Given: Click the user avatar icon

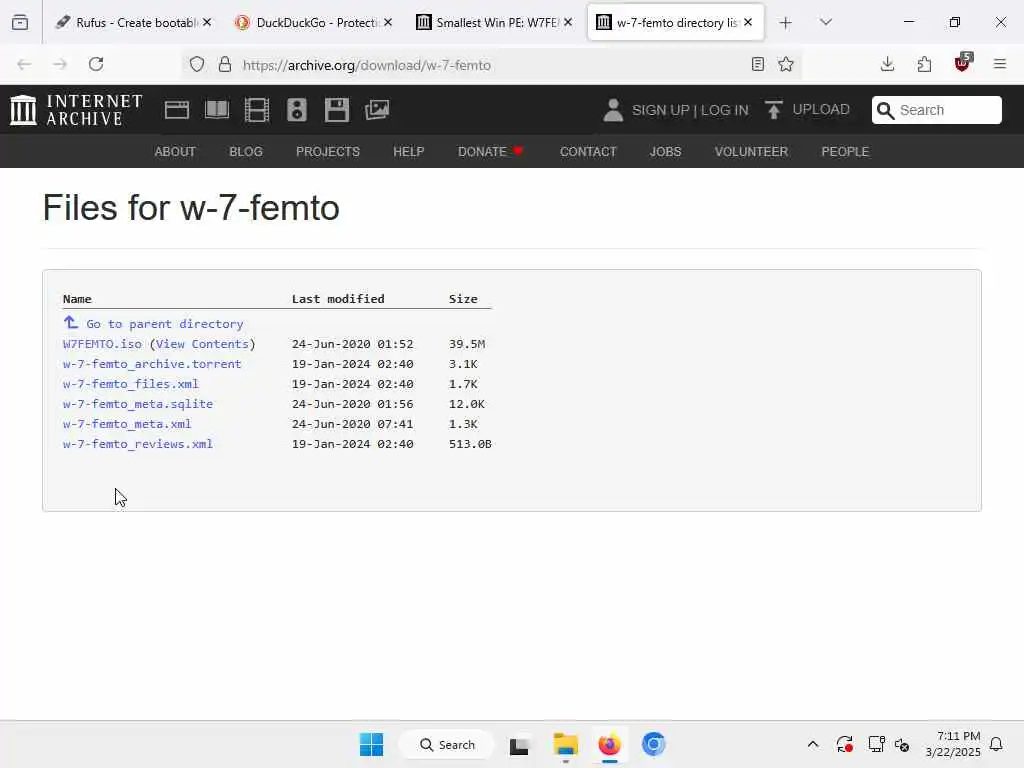Looking at the screenshot, I should pyautogui.click(x=613, y=110).
